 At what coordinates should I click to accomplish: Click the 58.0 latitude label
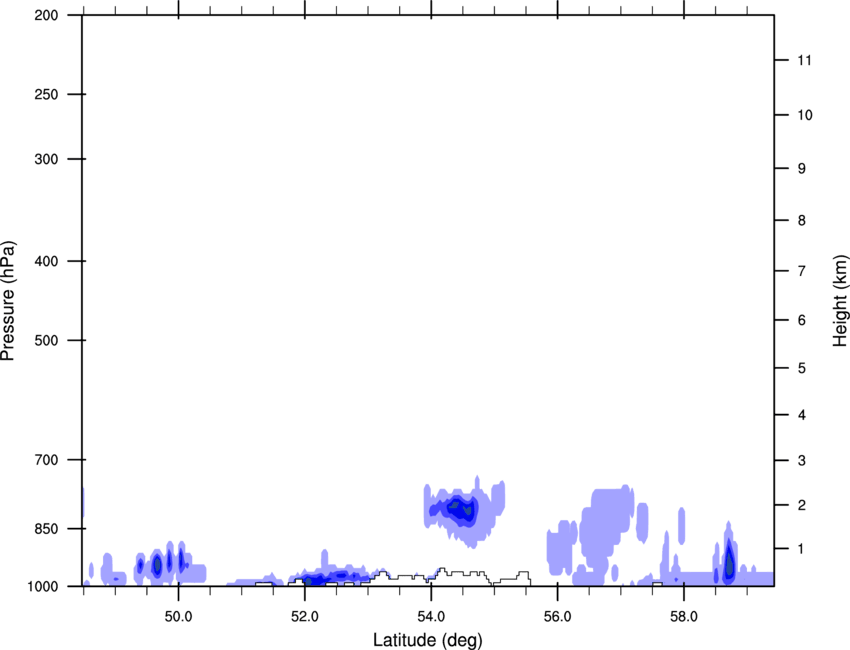click(x=684, y=617)
